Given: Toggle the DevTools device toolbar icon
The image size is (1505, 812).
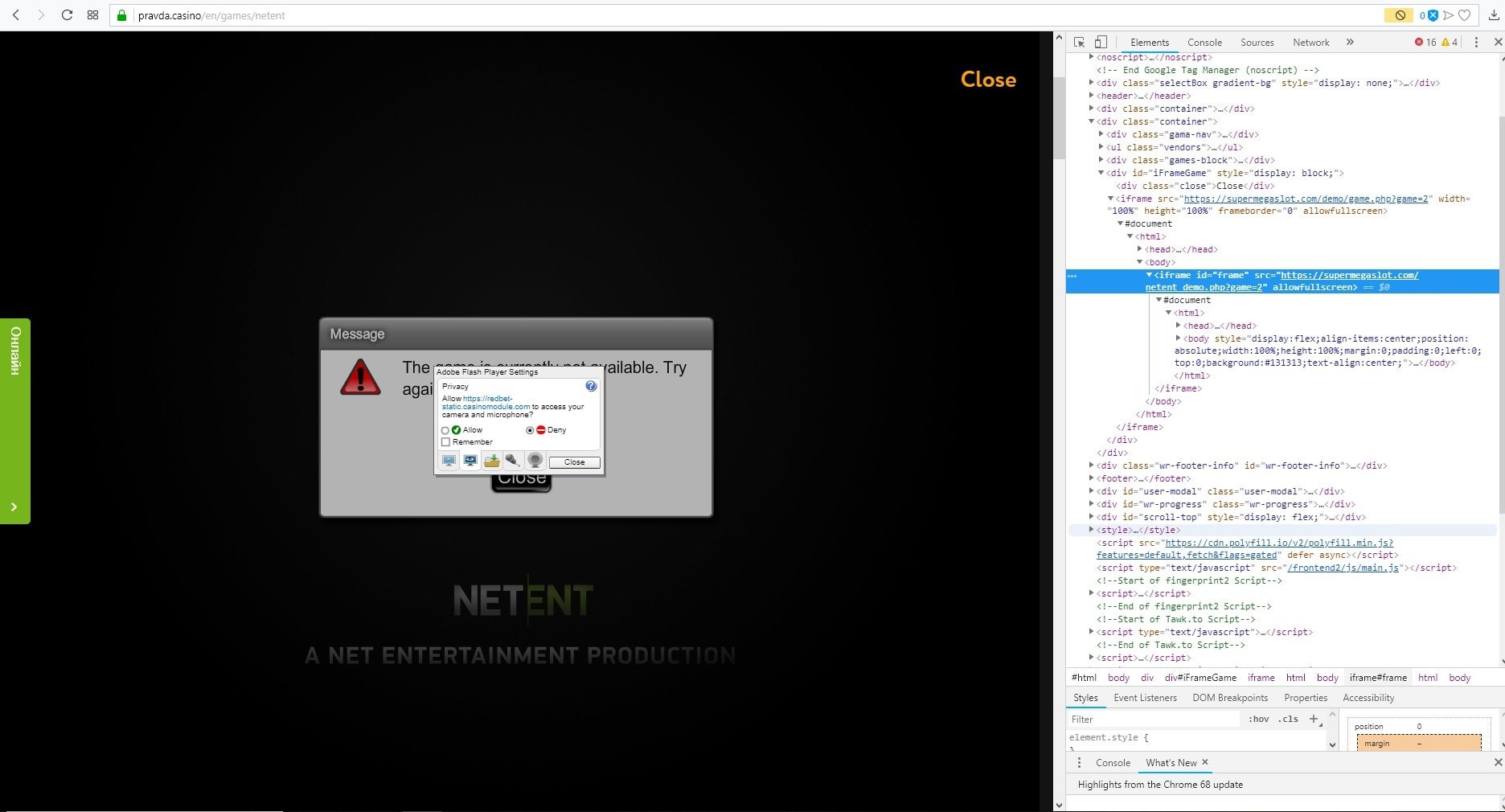Looking at the screenshot, I should pos(1101,42).
